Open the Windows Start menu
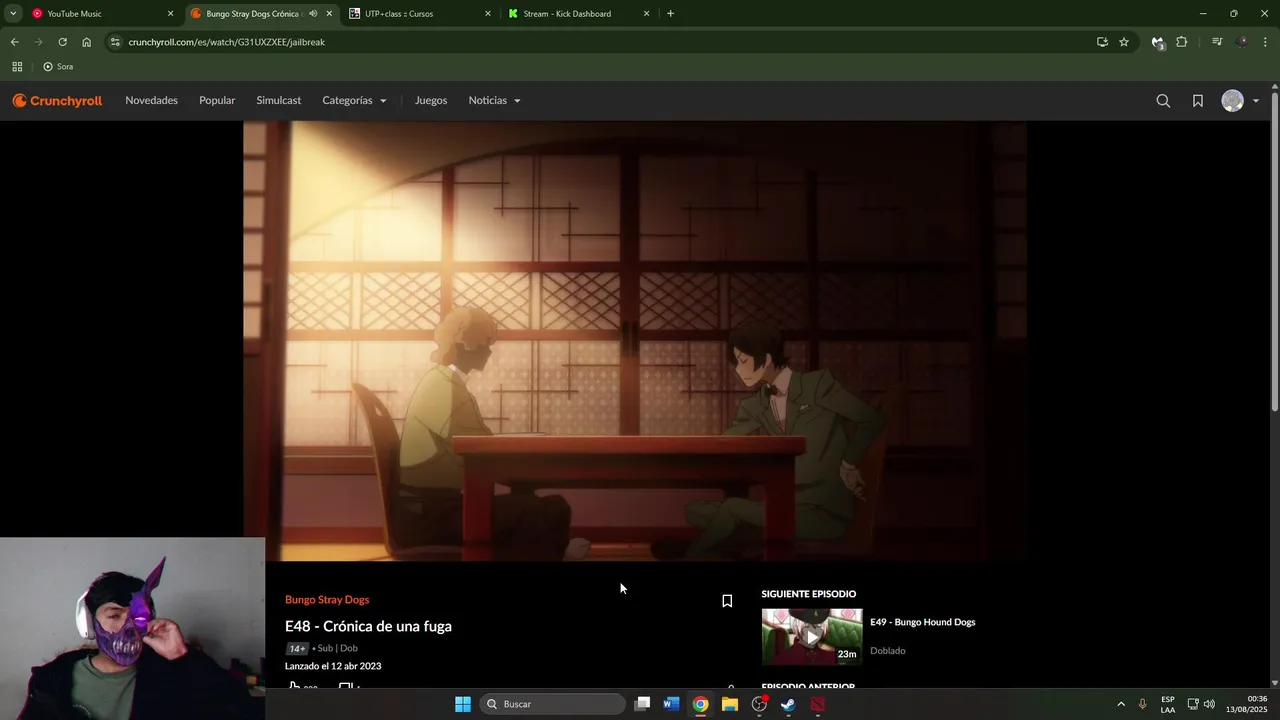Screen dimensions: 1280x720 click(463, 704)
